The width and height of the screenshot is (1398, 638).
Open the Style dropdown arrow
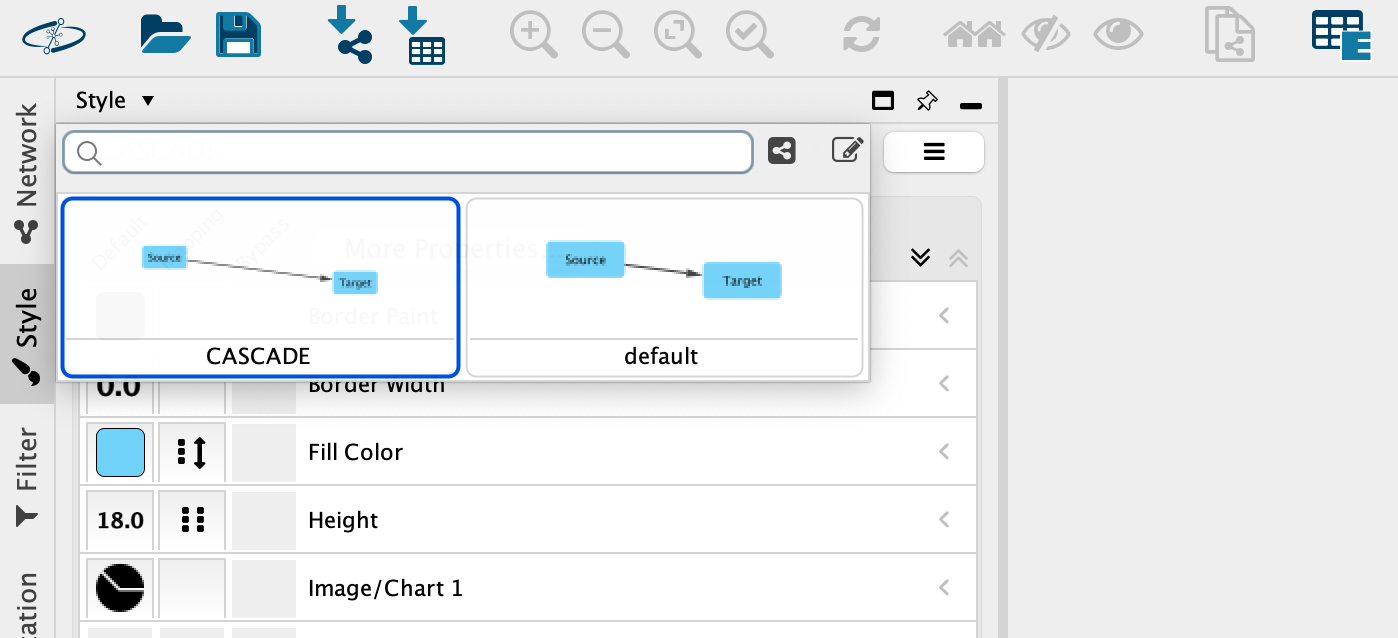(148, 101)
